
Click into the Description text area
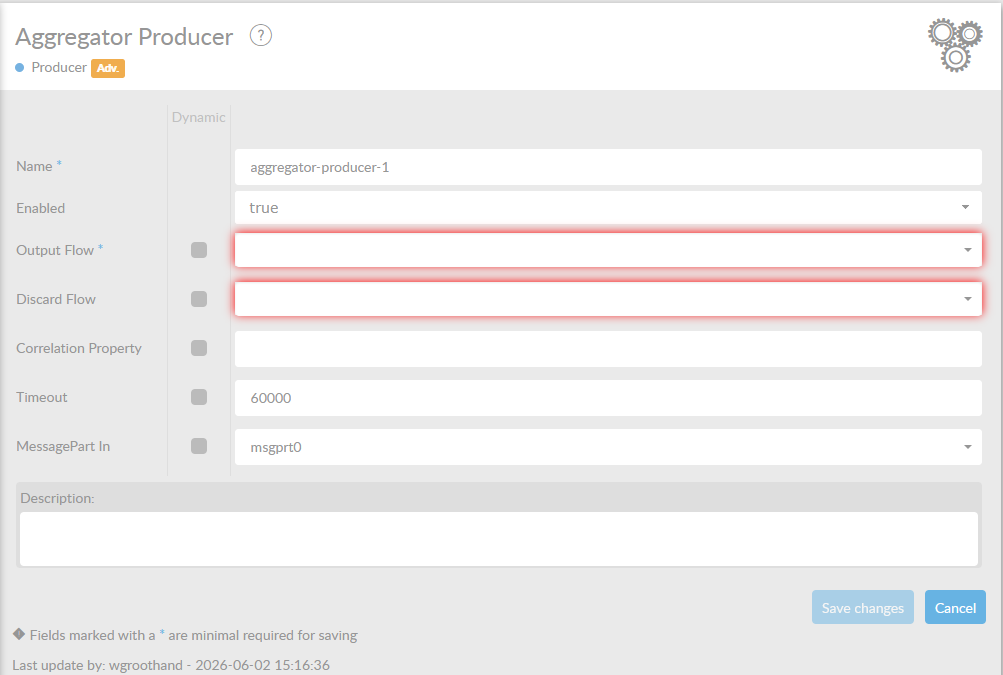[498, 539]
